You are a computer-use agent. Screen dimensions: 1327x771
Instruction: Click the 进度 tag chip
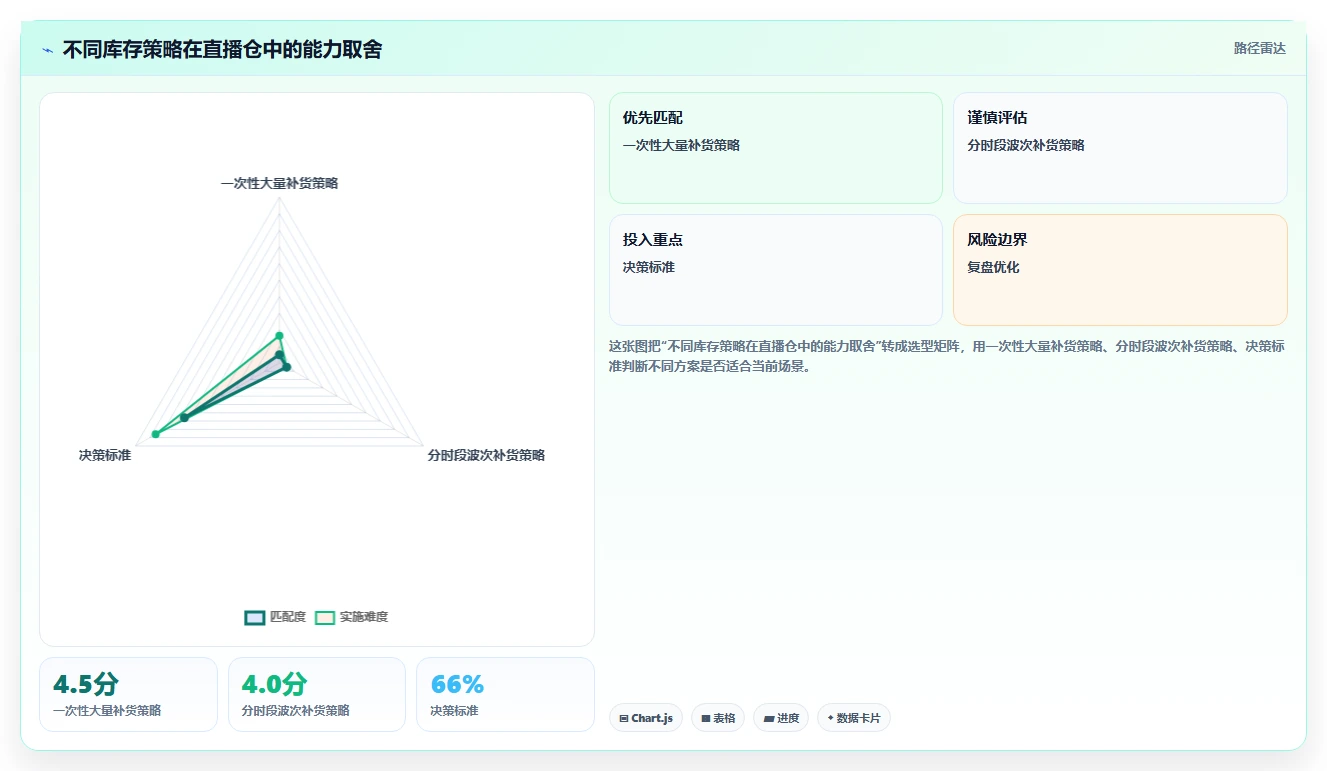pos(781,718)
